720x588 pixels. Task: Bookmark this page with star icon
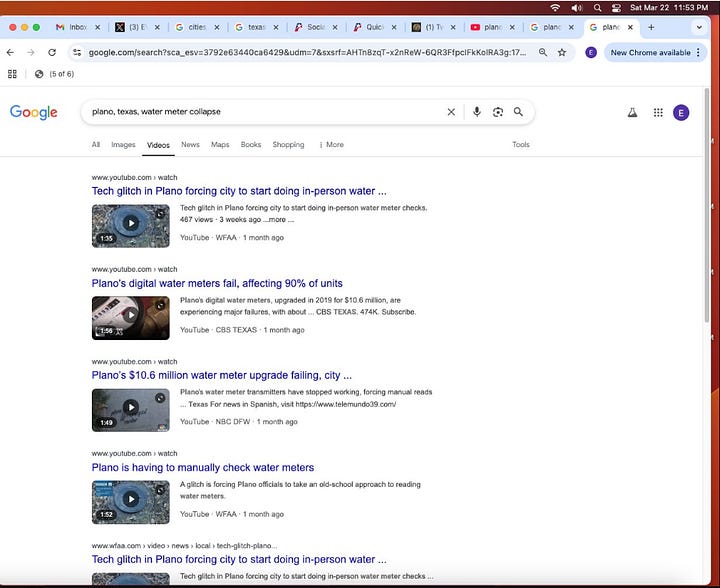point(562,52)
